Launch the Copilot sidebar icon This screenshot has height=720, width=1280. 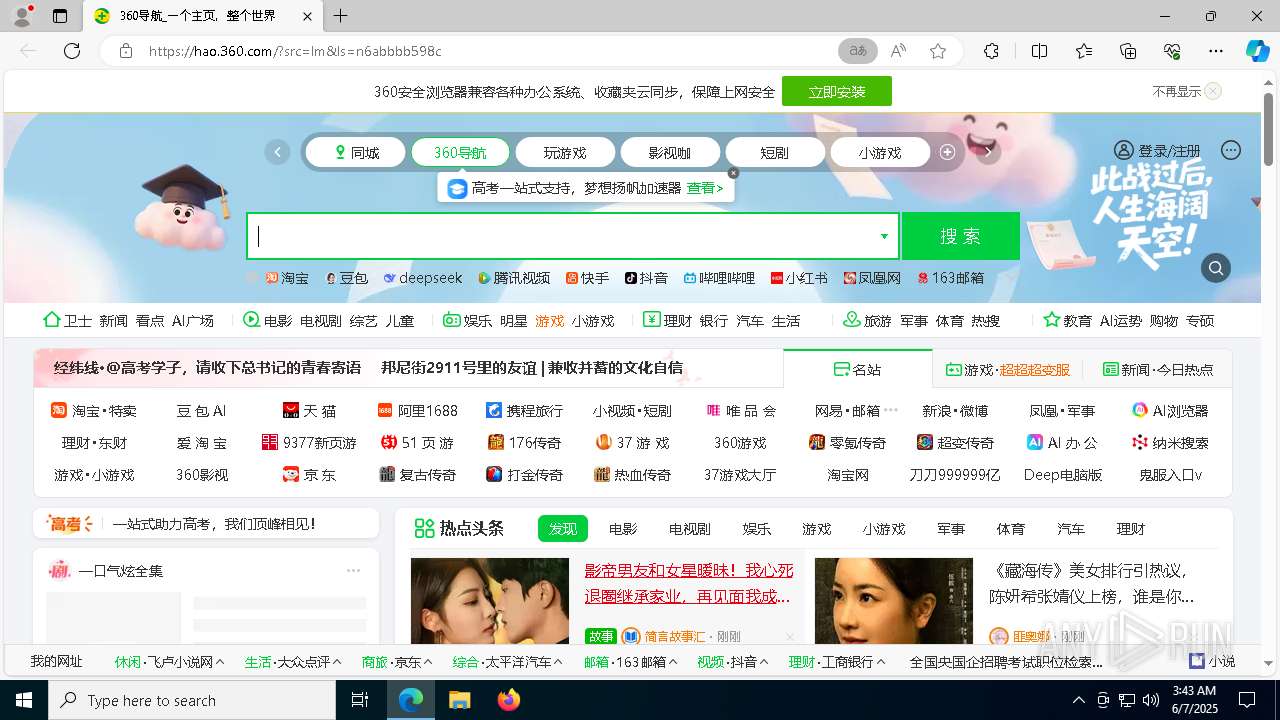1257,51
